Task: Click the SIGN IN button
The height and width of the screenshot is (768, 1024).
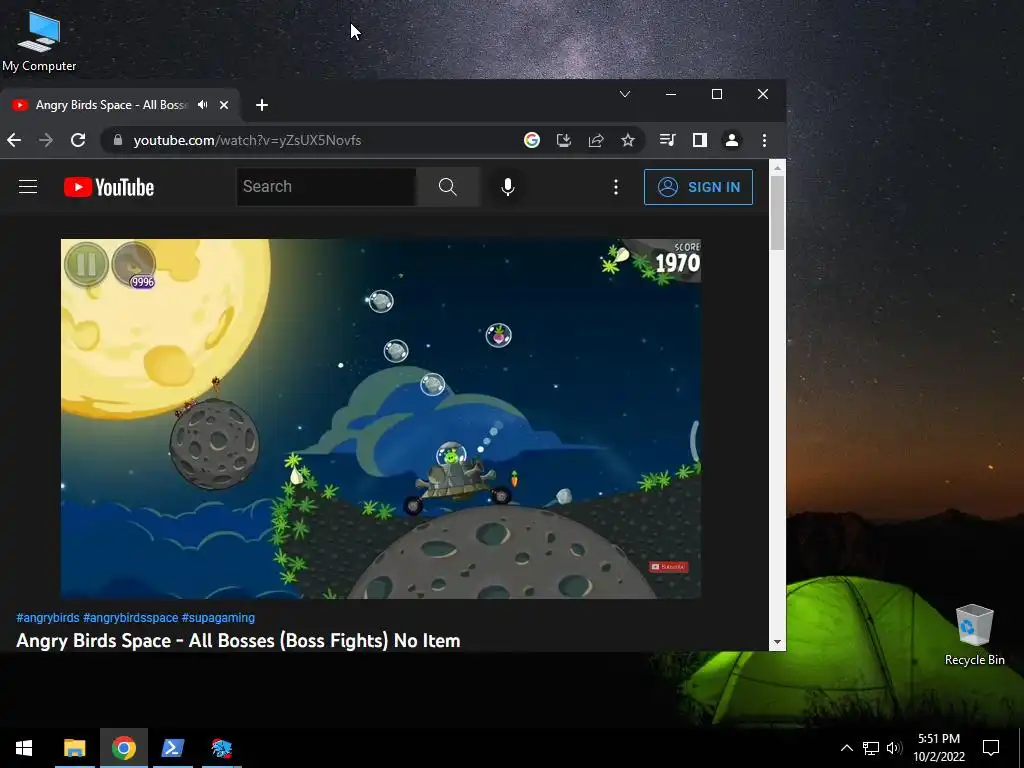Action: pyautogui.click(x=698, y=187)
